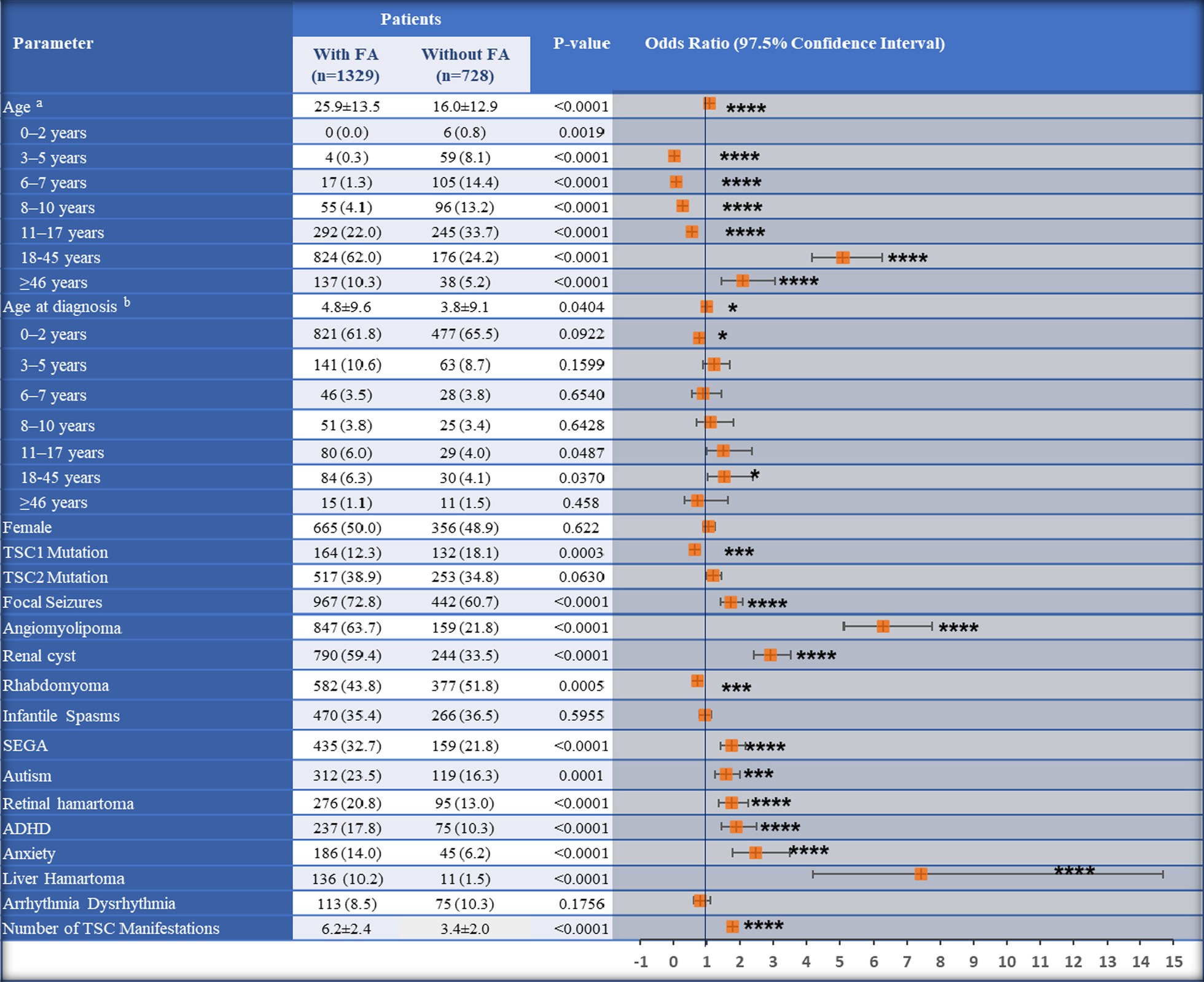1204x982 pixels.
Task: Click the 'Parameter' column header
Action: tap(53, 43)
